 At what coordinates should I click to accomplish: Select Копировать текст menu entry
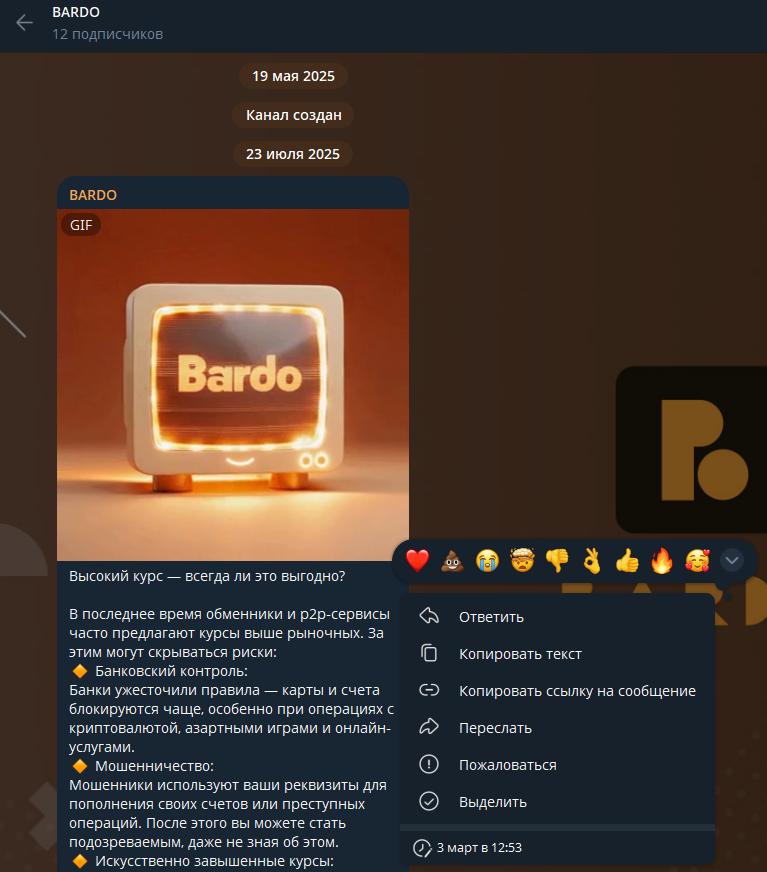click(557, 654)
